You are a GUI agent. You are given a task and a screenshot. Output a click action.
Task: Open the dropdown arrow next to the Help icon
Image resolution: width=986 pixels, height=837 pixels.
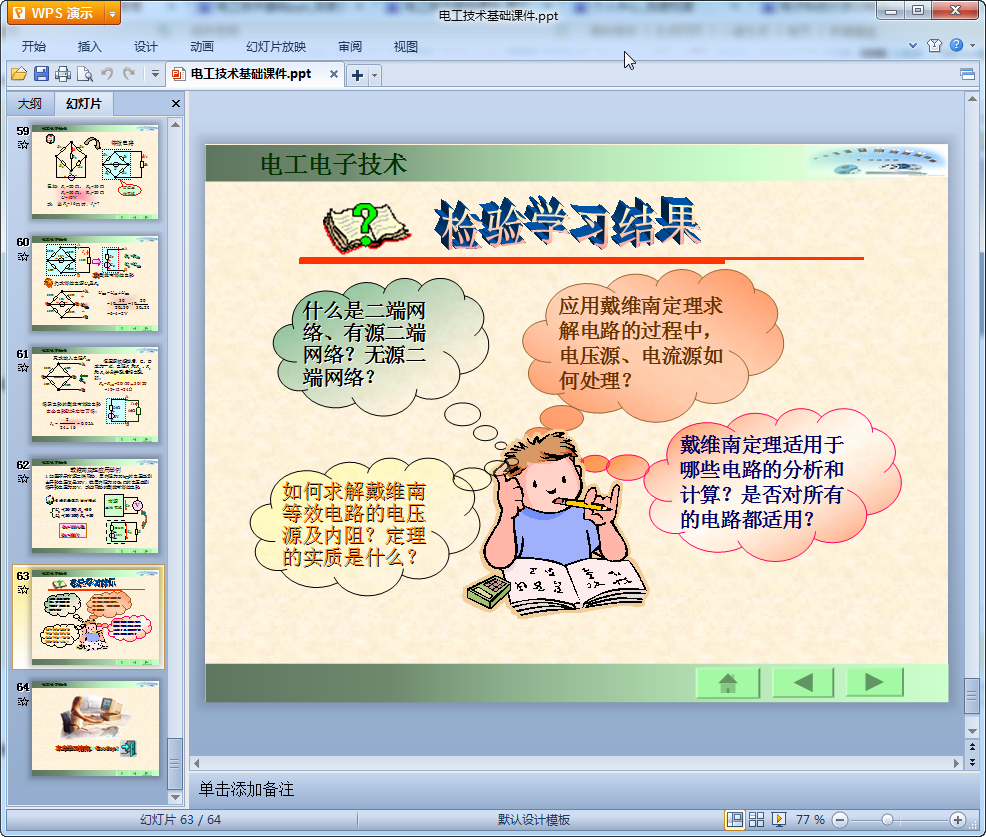pyautogui.click(x=973, y=45)
